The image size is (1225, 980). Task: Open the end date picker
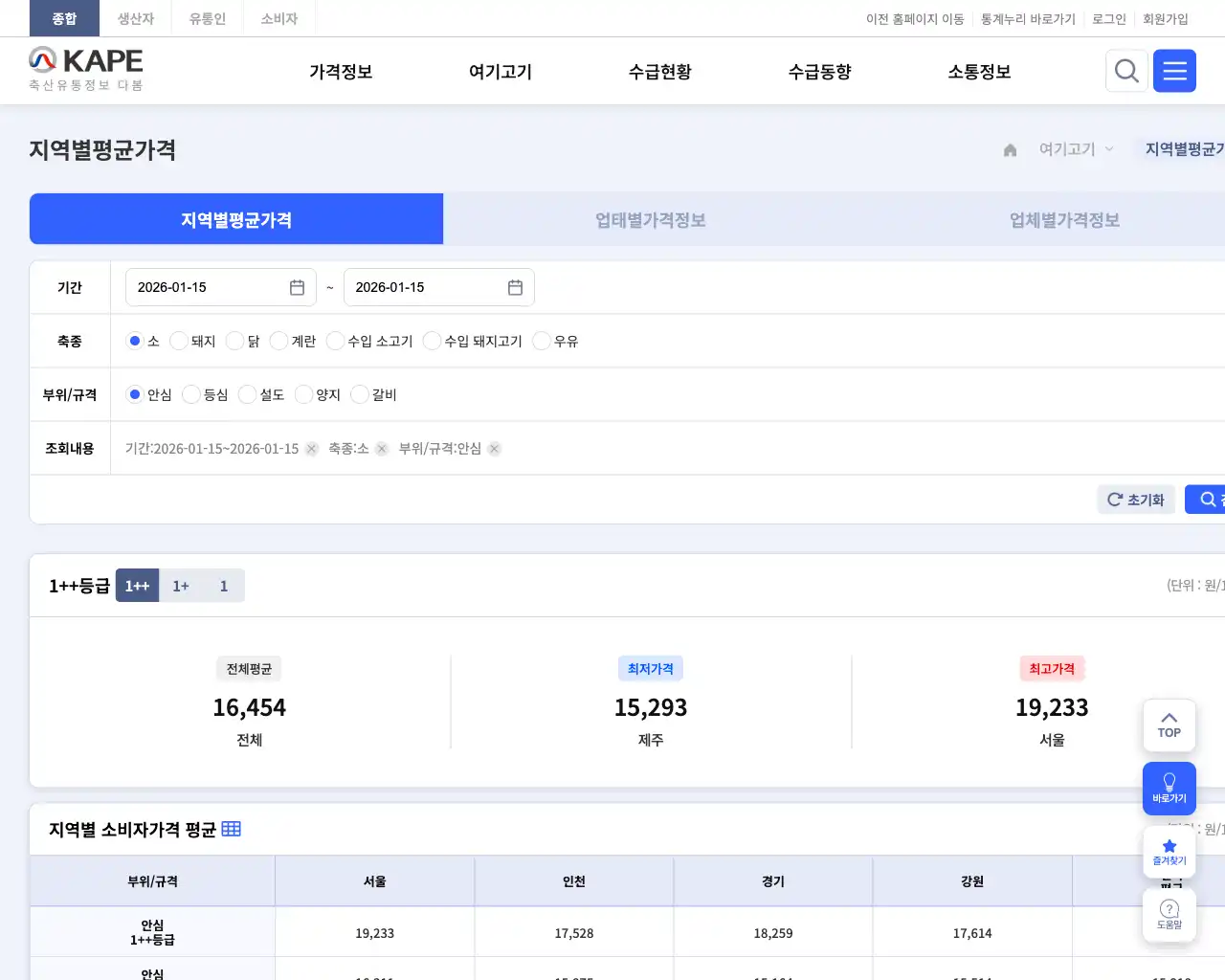[x=514, y=286]
